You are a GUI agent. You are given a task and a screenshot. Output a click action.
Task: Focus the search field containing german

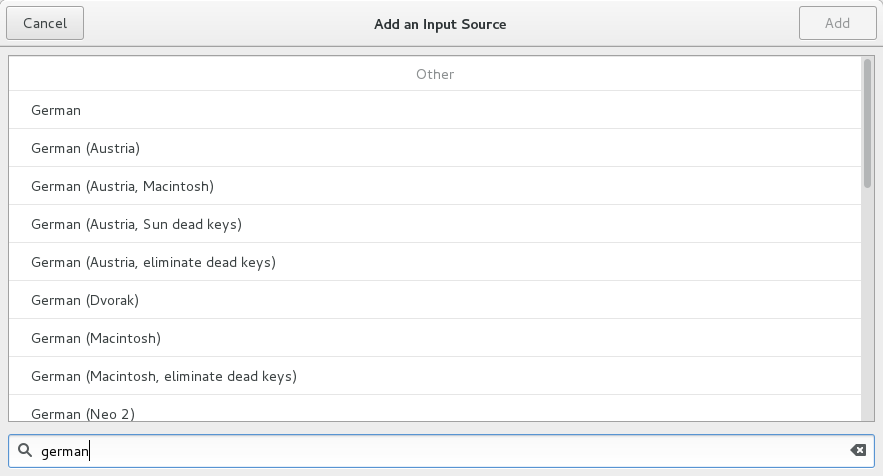pyautogui.click(x=441, y=451)
